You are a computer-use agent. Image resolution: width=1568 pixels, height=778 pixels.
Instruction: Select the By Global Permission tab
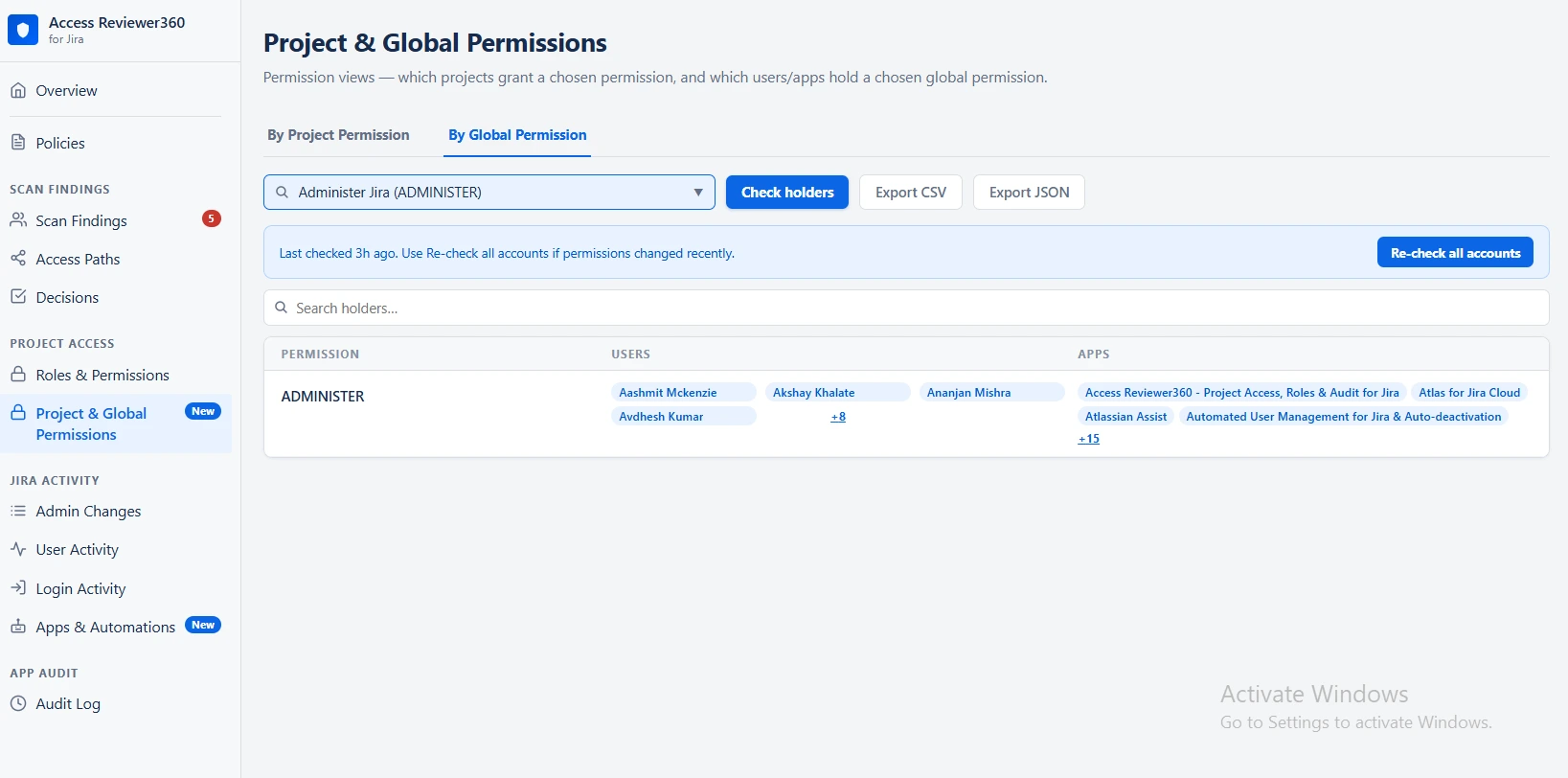(517, 135)
